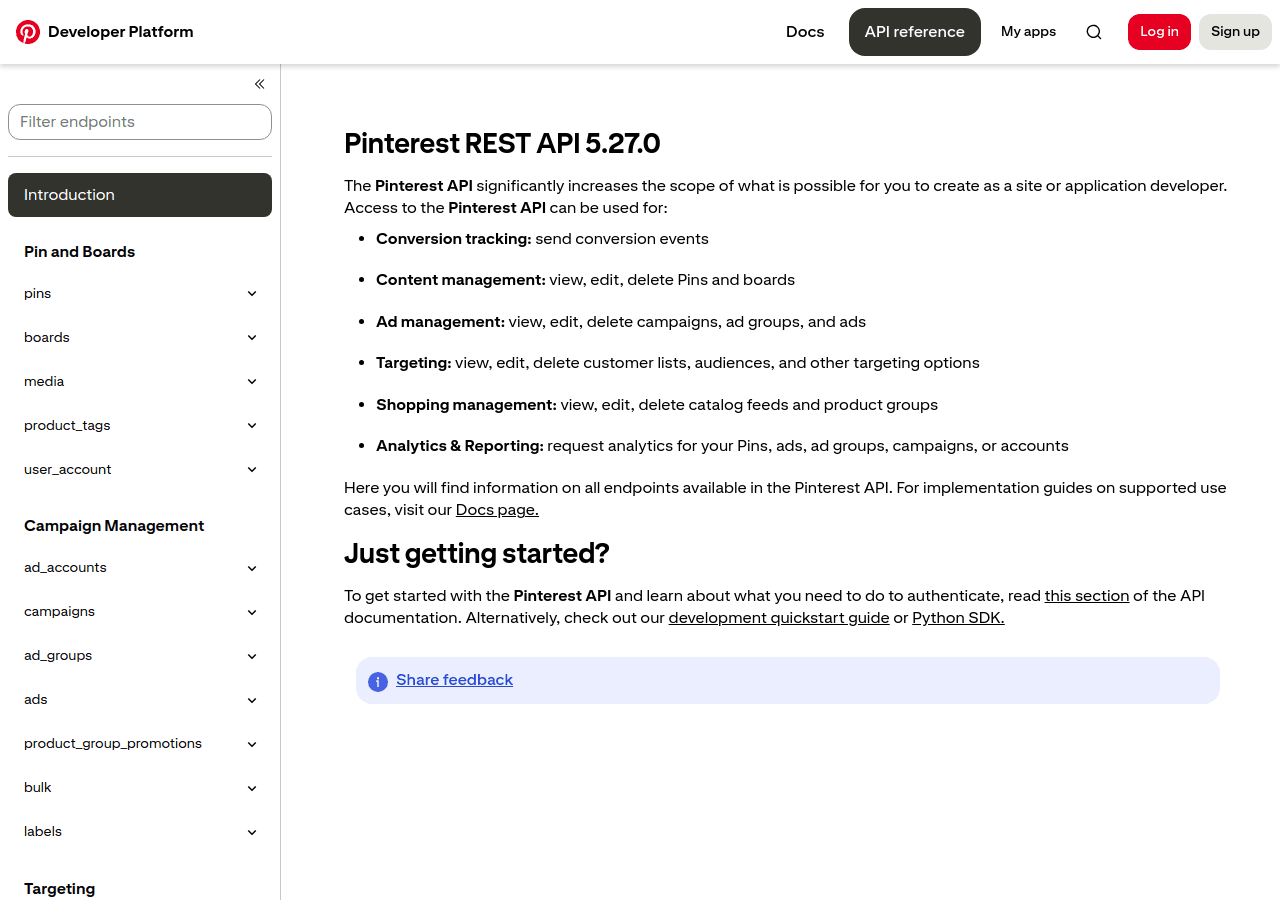Open the development quickstart guide link
The image size is (1280, 900).
779,618
